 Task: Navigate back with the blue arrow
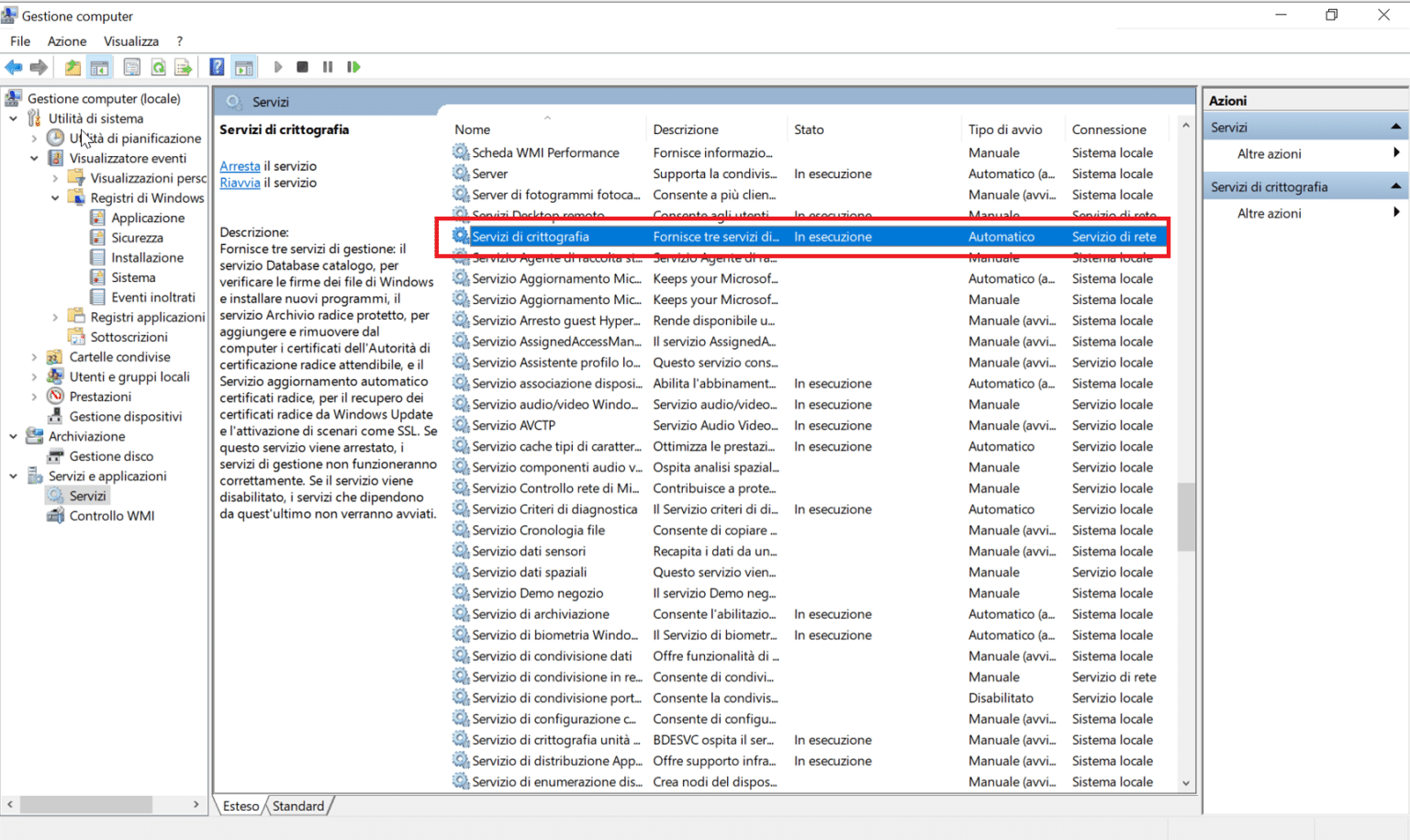pos(13,66)
